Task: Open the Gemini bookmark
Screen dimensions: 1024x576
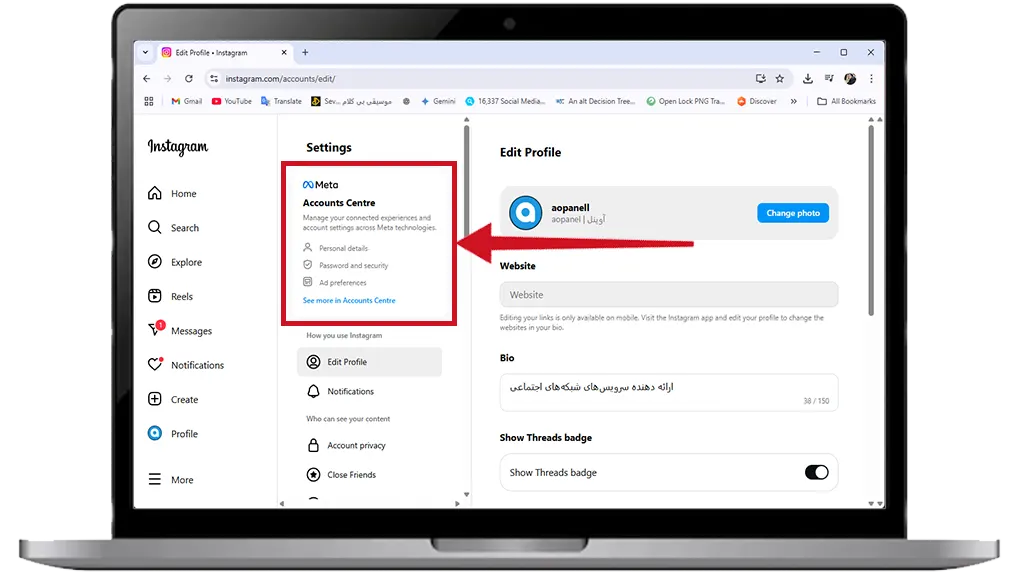Action: 438,101
